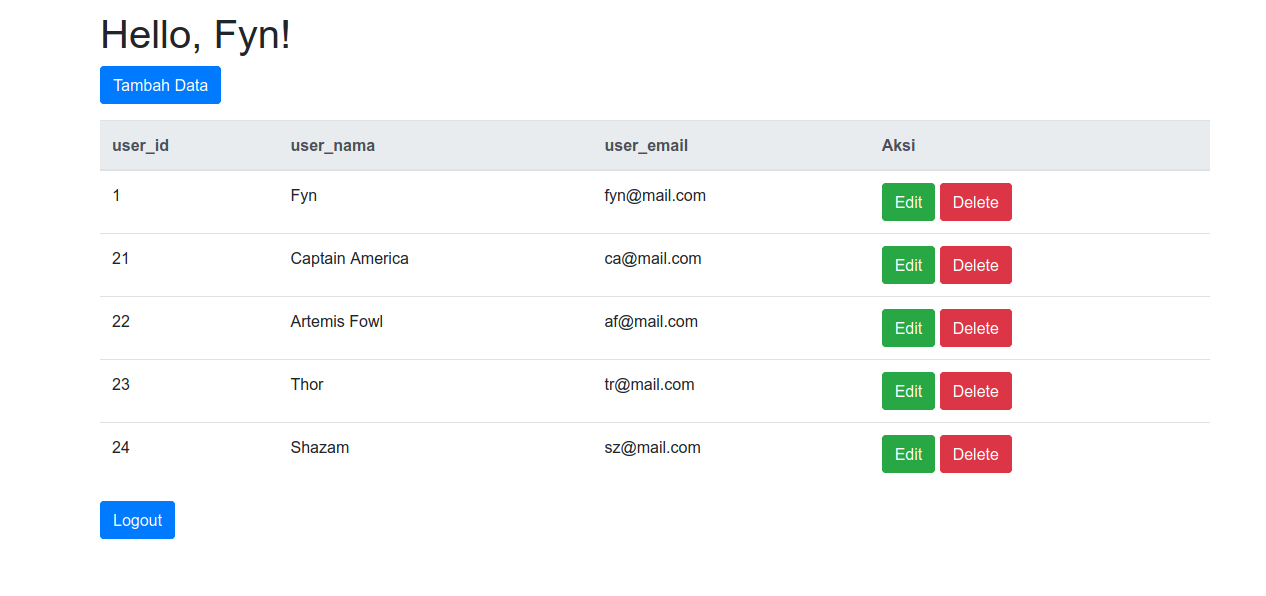Select the user_email column header
Screen dimensions: 1266x596
[646, 145]
